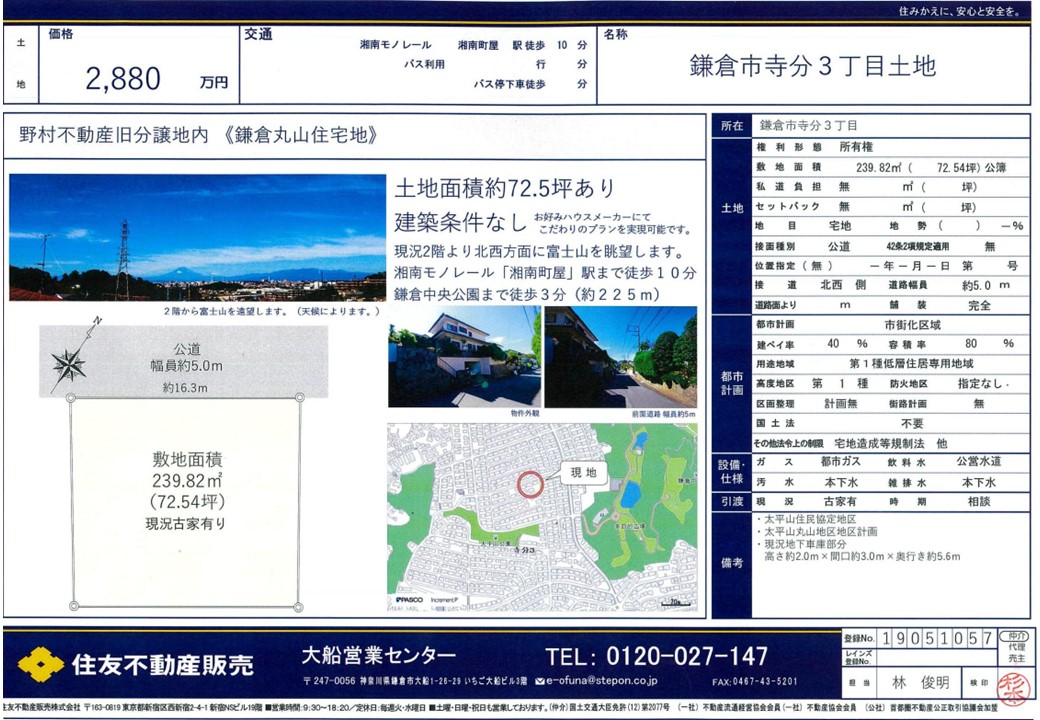
Task: Click the blue pond in the map's park
Action: tap(630, 494)
